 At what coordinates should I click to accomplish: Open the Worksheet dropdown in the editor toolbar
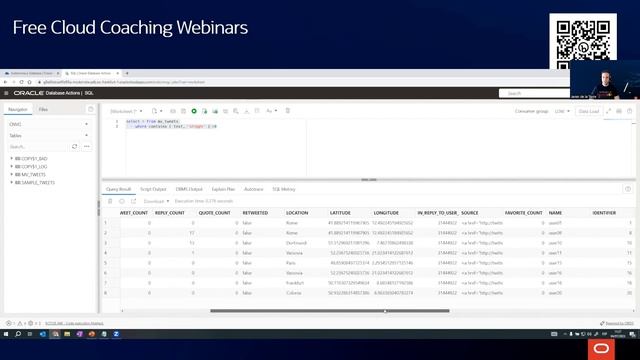tap(126, 111)
